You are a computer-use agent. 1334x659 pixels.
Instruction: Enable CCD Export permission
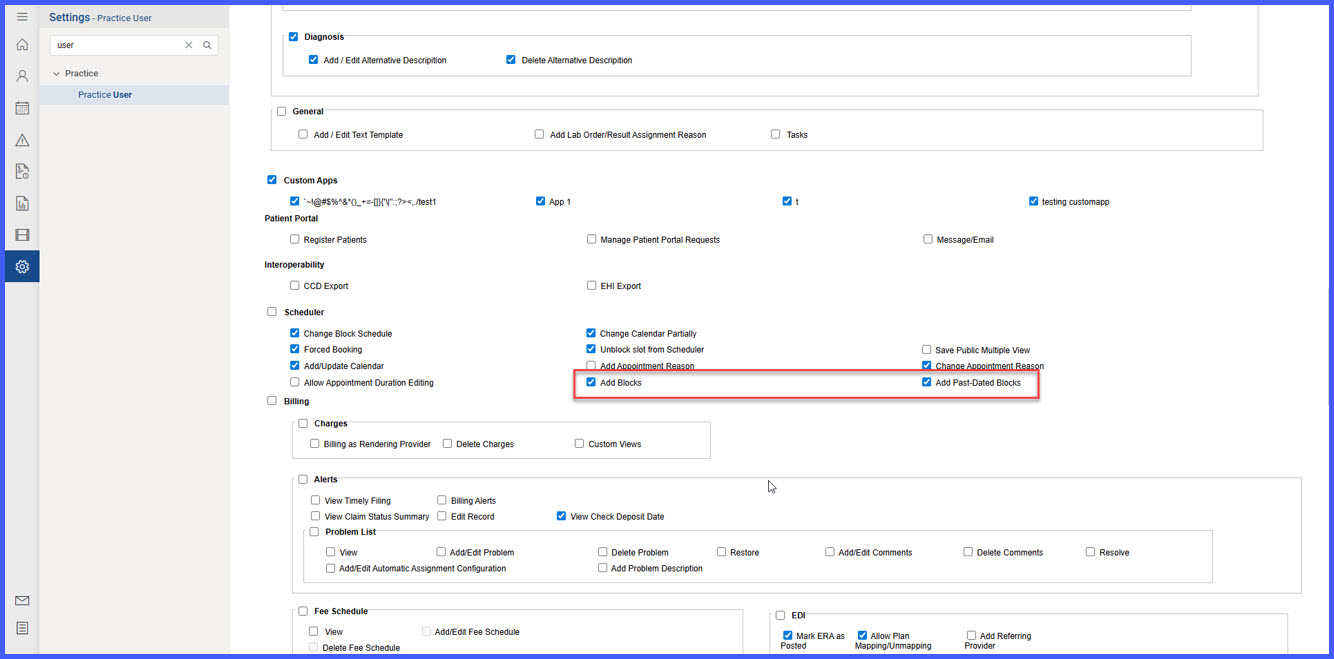294,285
